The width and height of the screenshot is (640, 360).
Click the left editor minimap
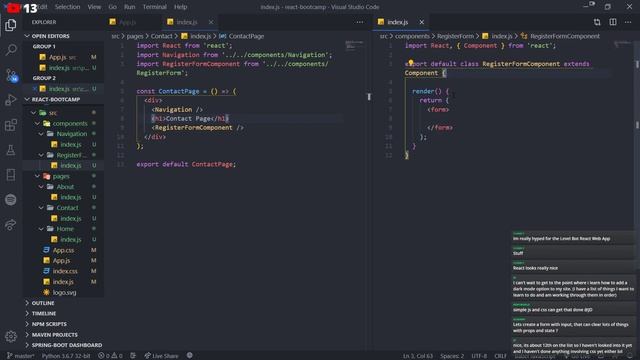(354, 45)
